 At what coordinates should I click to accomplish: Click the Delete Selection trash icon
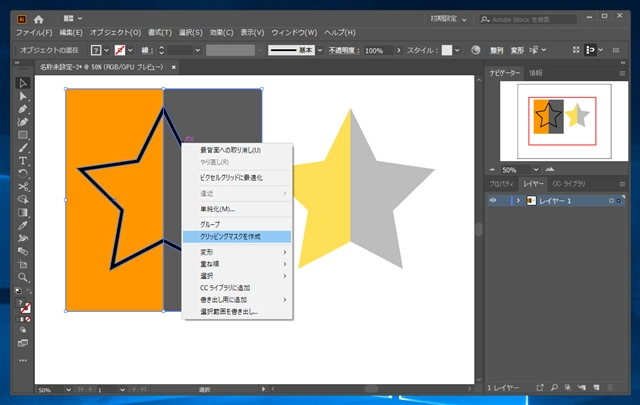611,387
